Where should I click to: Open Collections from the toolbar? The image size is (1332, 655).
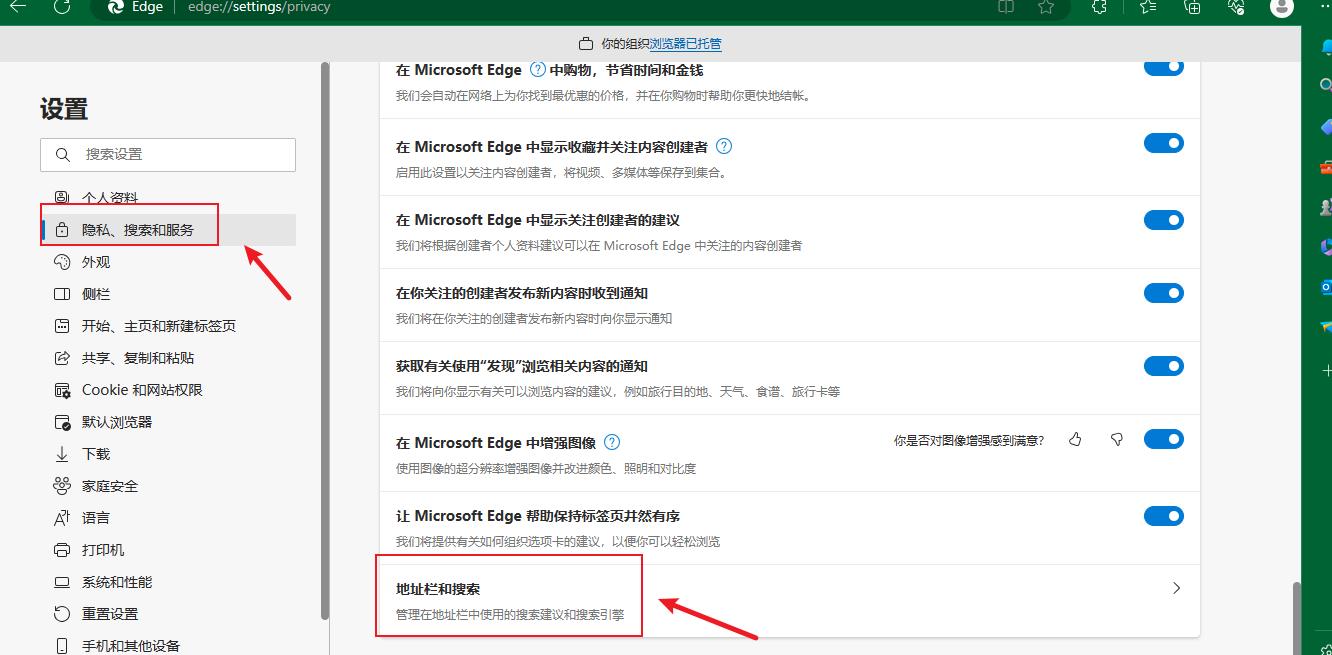[1190, 7]
